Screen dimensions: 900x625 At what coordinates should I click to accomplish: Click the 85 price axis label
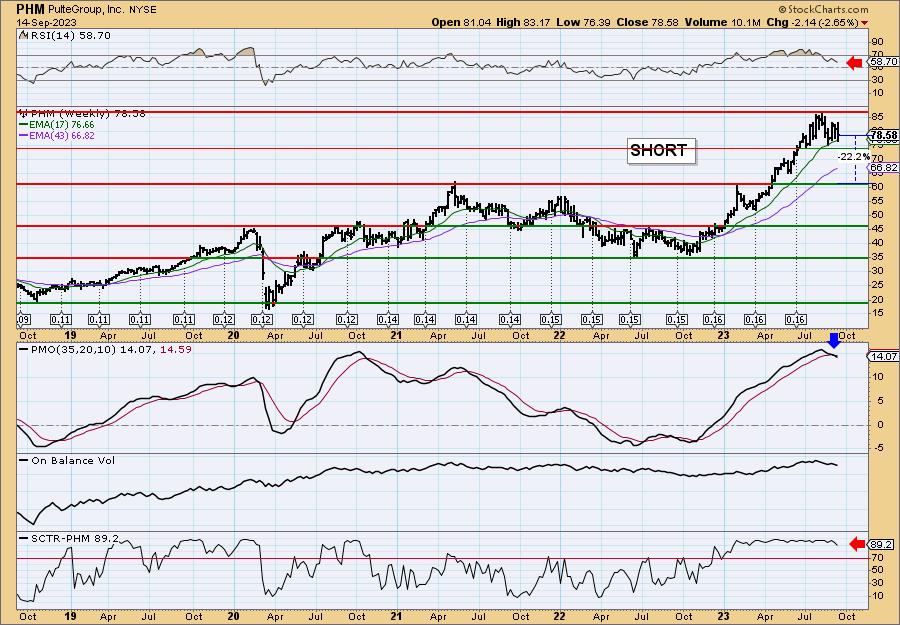pos(878,117)
